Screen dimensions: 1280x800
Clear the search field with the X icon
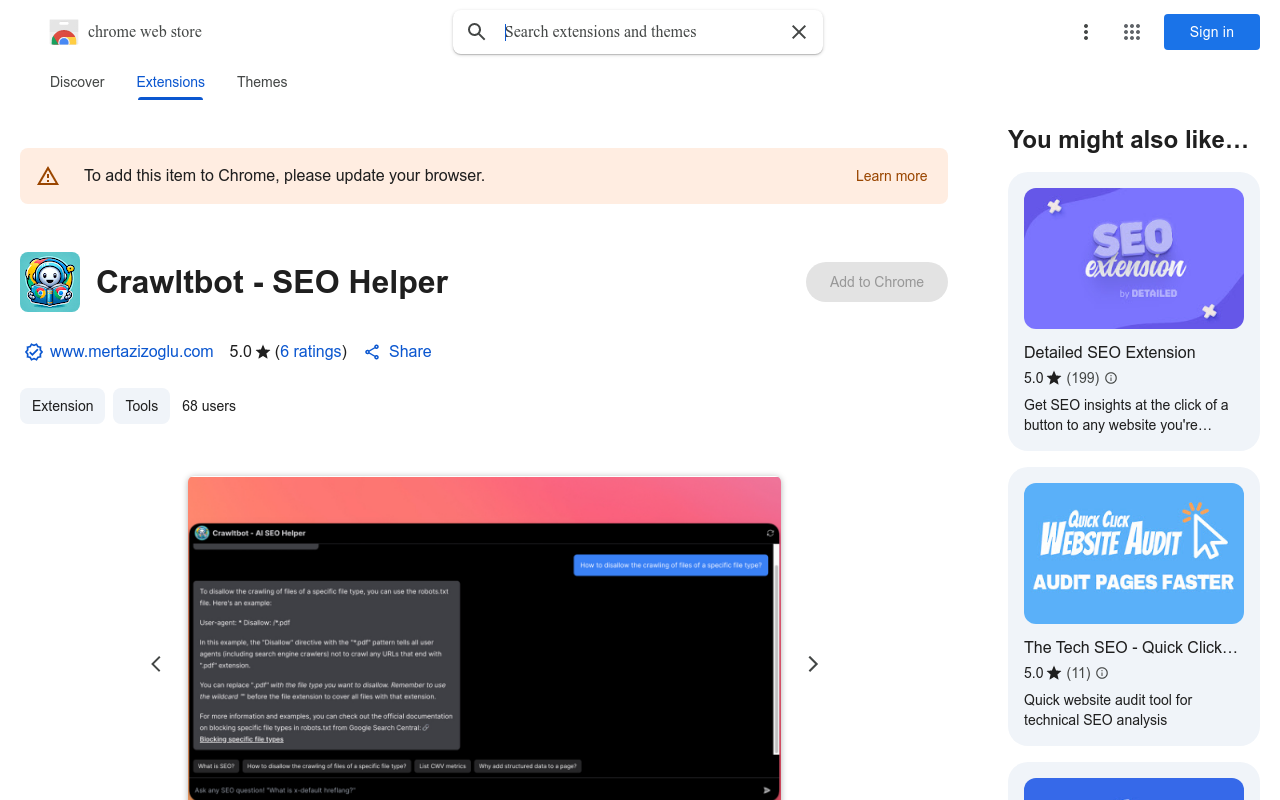(x=798, y=31)
